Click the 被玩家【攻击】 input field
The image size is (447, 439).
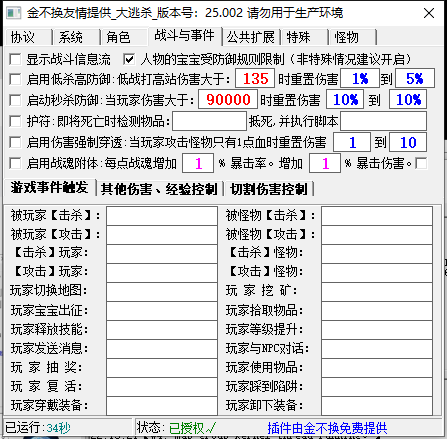click(162, 235)
